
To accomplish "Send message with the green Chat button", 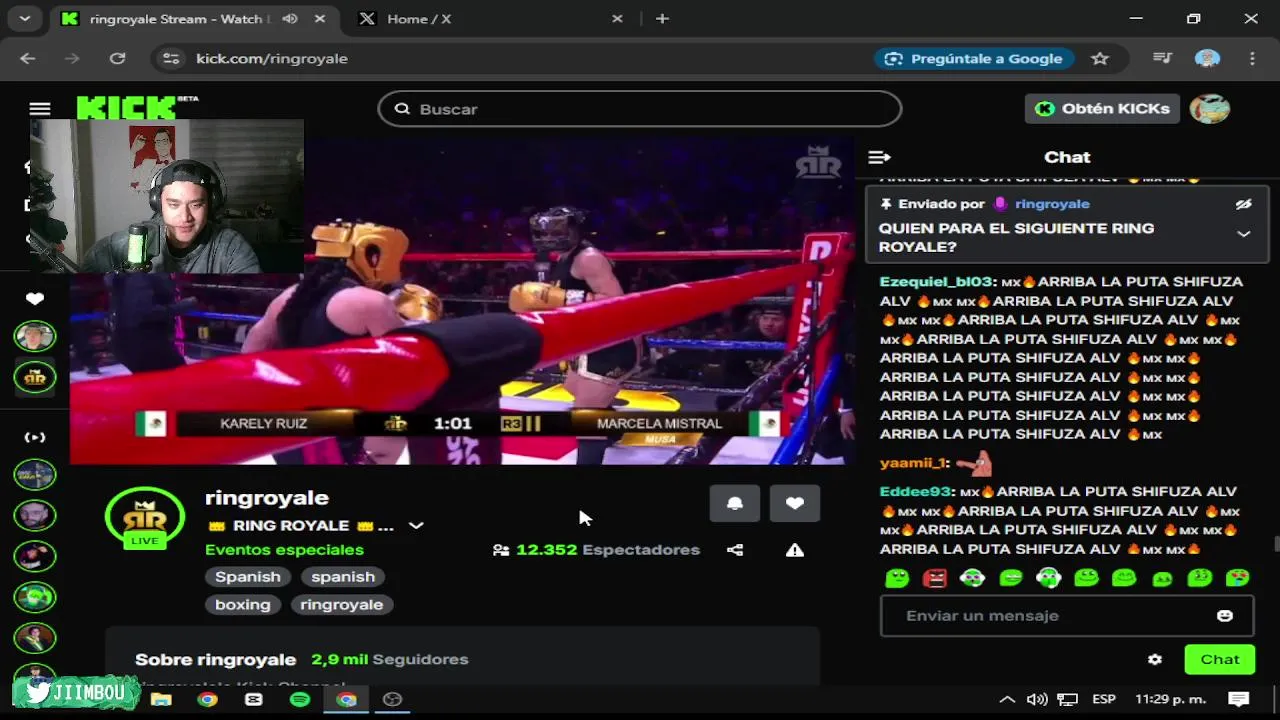I will pos(1219,659).
